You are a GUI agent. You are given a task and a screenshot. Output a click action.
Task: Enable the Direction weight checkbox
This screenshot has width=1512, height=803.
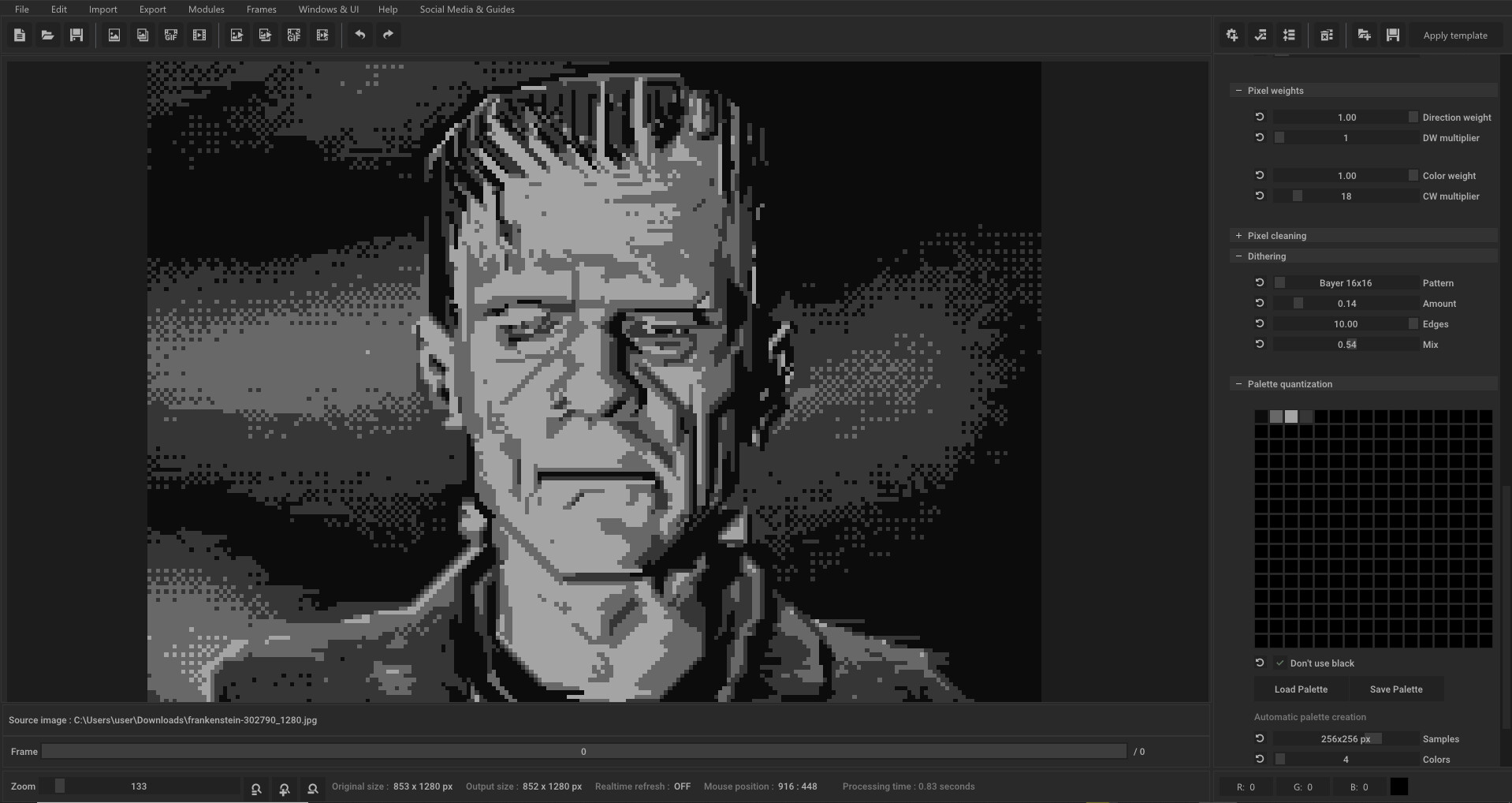pos(1413,117)
